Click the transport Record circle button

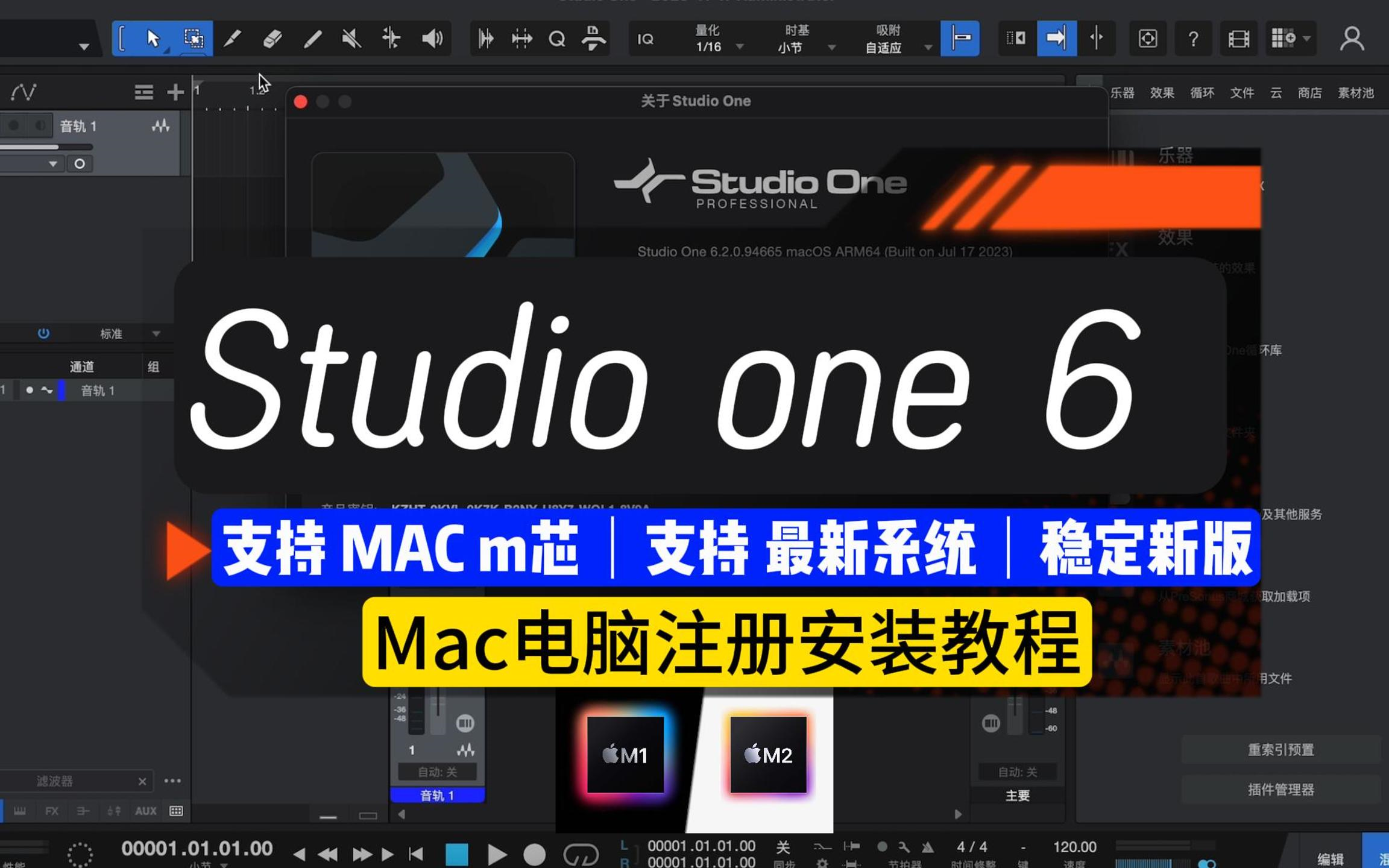534,854
